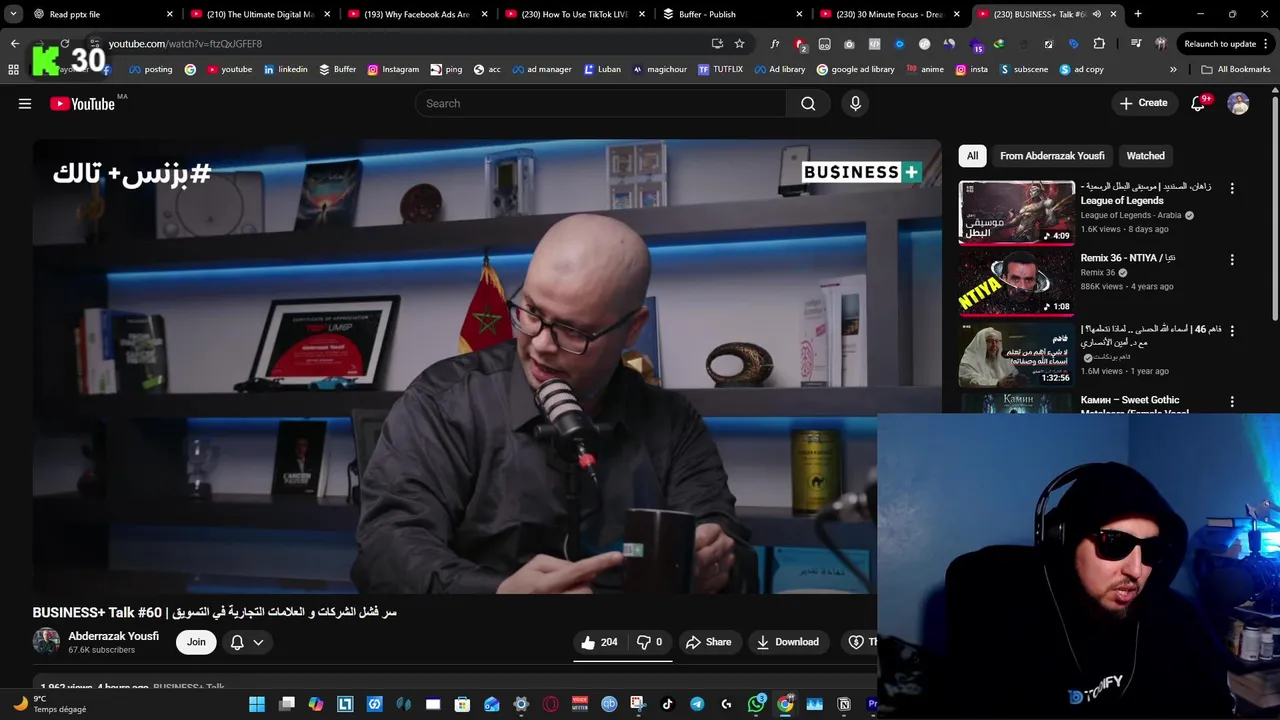
Task: Open the youtube bookmark
Action: coord(229,70)
